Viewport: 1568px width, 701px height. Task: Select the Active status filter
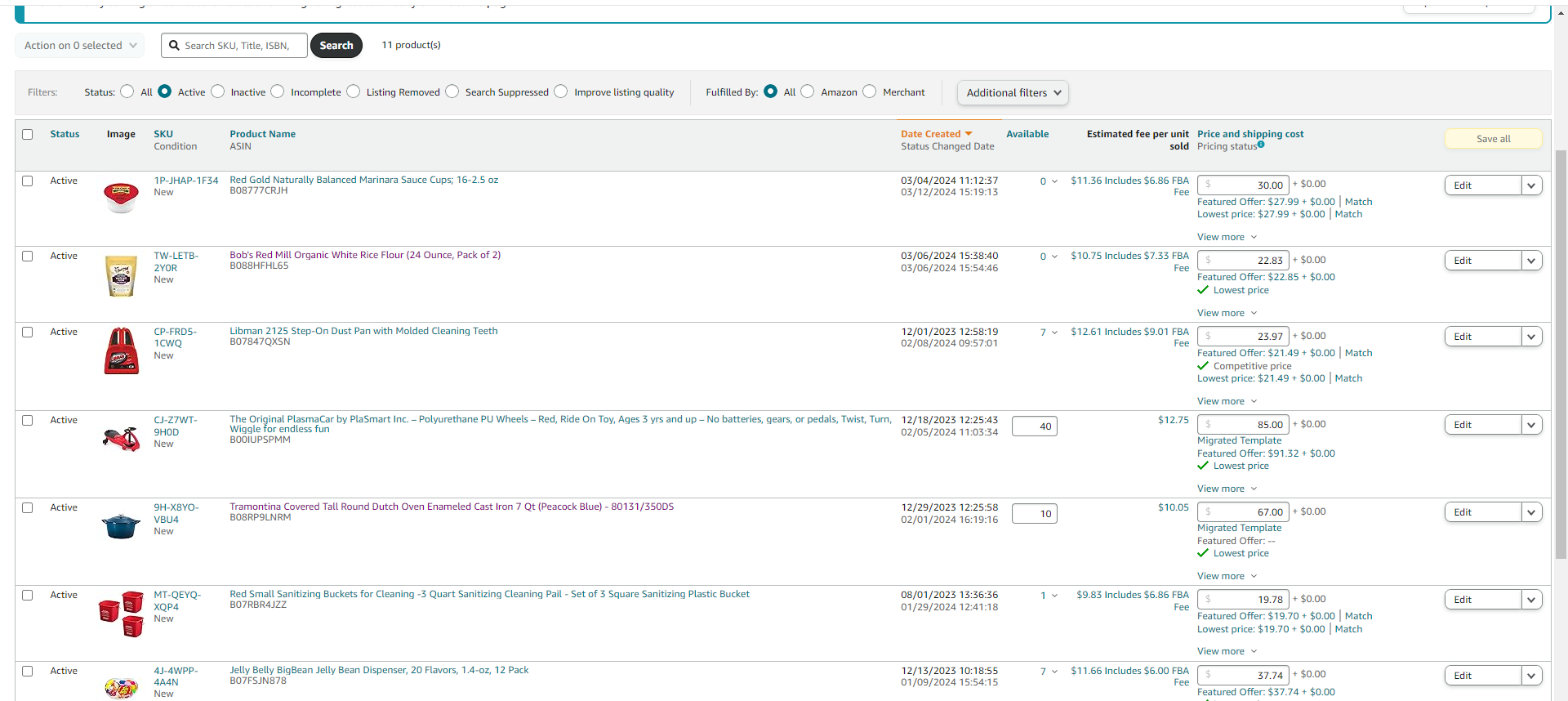pyautogui.click(x=165, y=92)
